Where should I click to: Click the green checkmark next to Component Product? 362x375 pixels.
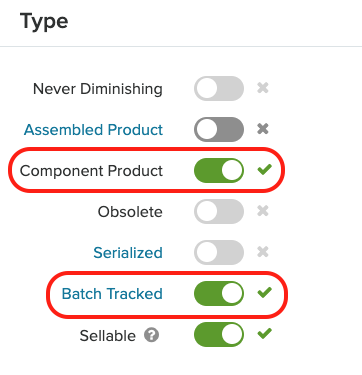click(x=265, y=170)
